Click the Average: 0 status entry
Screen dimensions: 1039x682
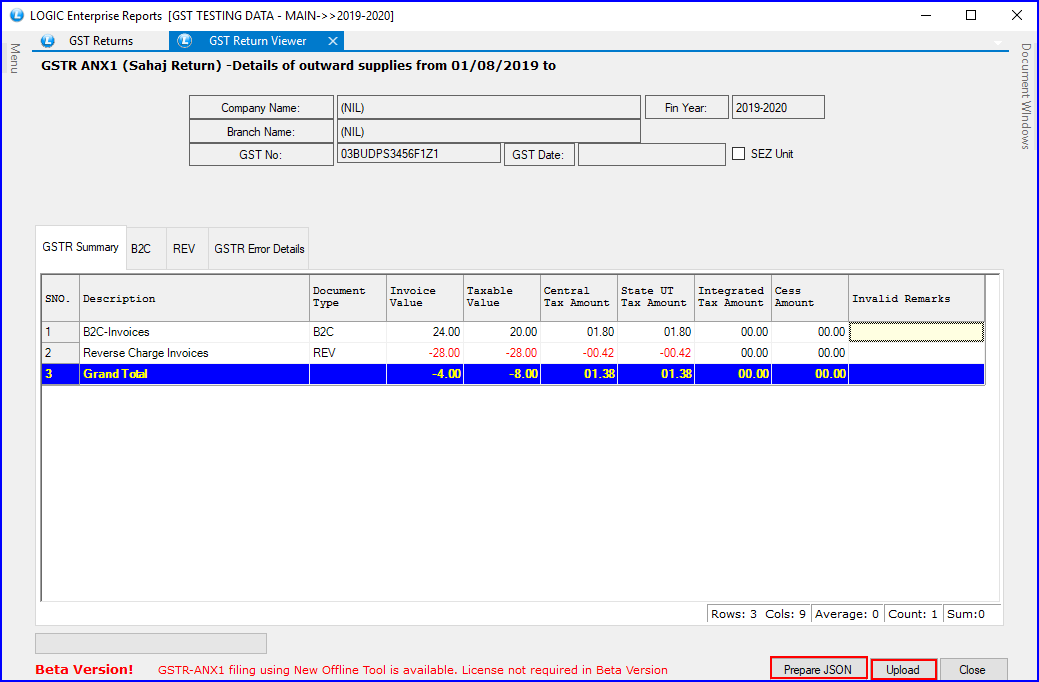point(846,614)
